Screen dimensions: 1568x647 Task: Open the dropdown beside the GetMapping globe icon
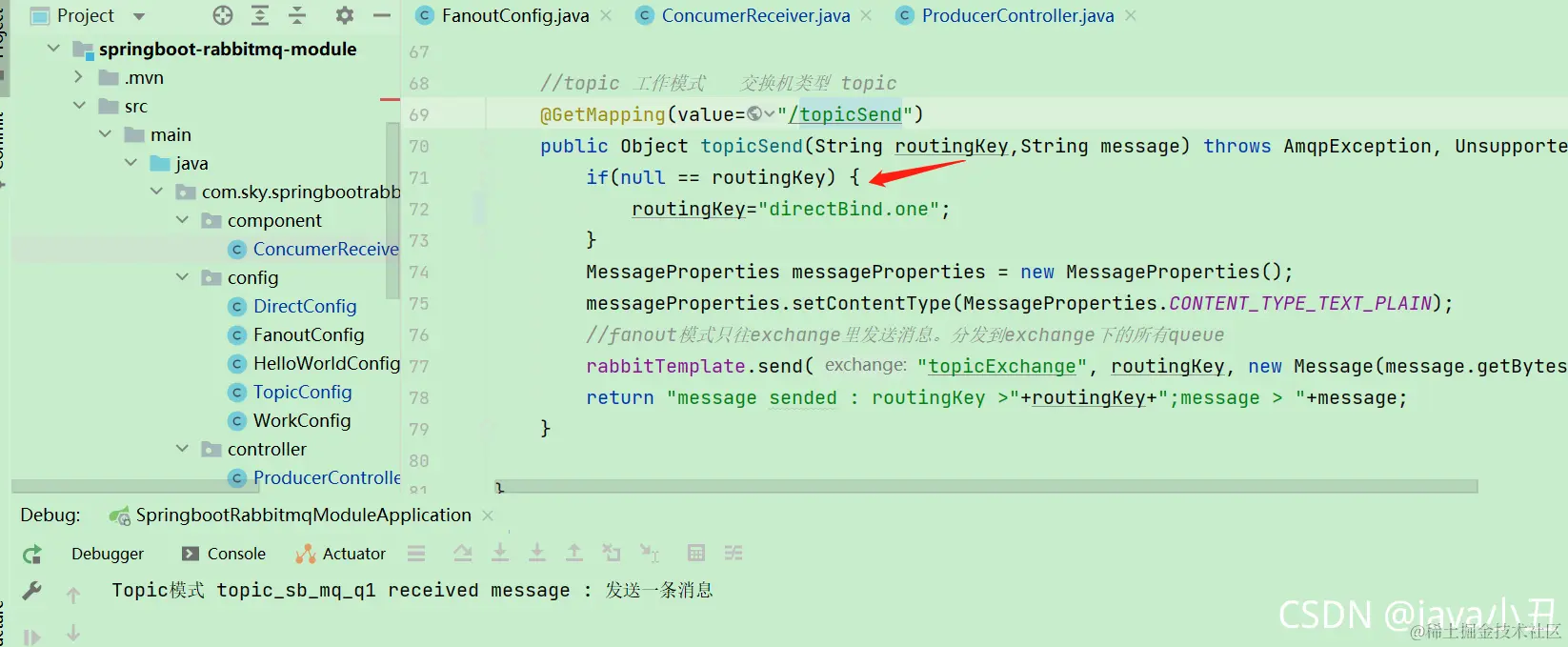[770, 114]
